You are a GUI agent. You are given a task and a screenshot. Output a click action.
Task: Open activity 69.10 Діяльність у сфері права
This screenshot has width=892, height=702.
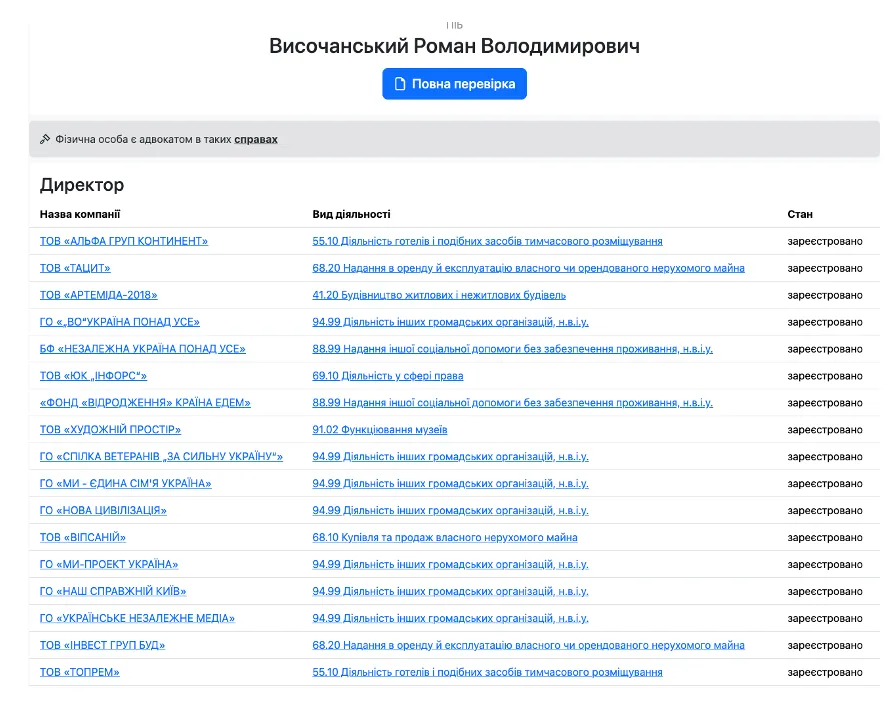coord(387,376)
